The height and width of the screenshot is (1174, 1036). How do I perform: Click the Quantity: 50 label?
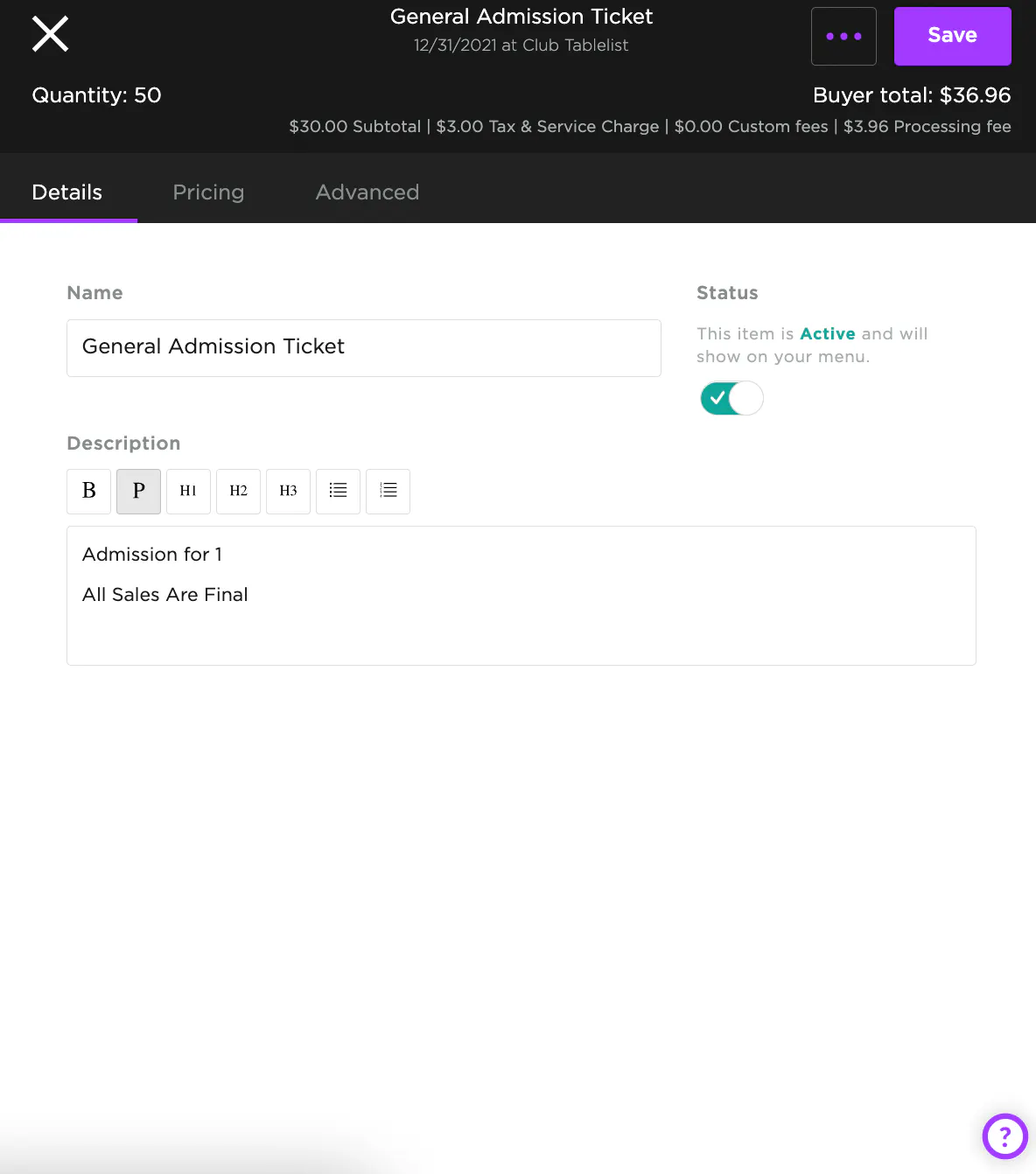96,95
